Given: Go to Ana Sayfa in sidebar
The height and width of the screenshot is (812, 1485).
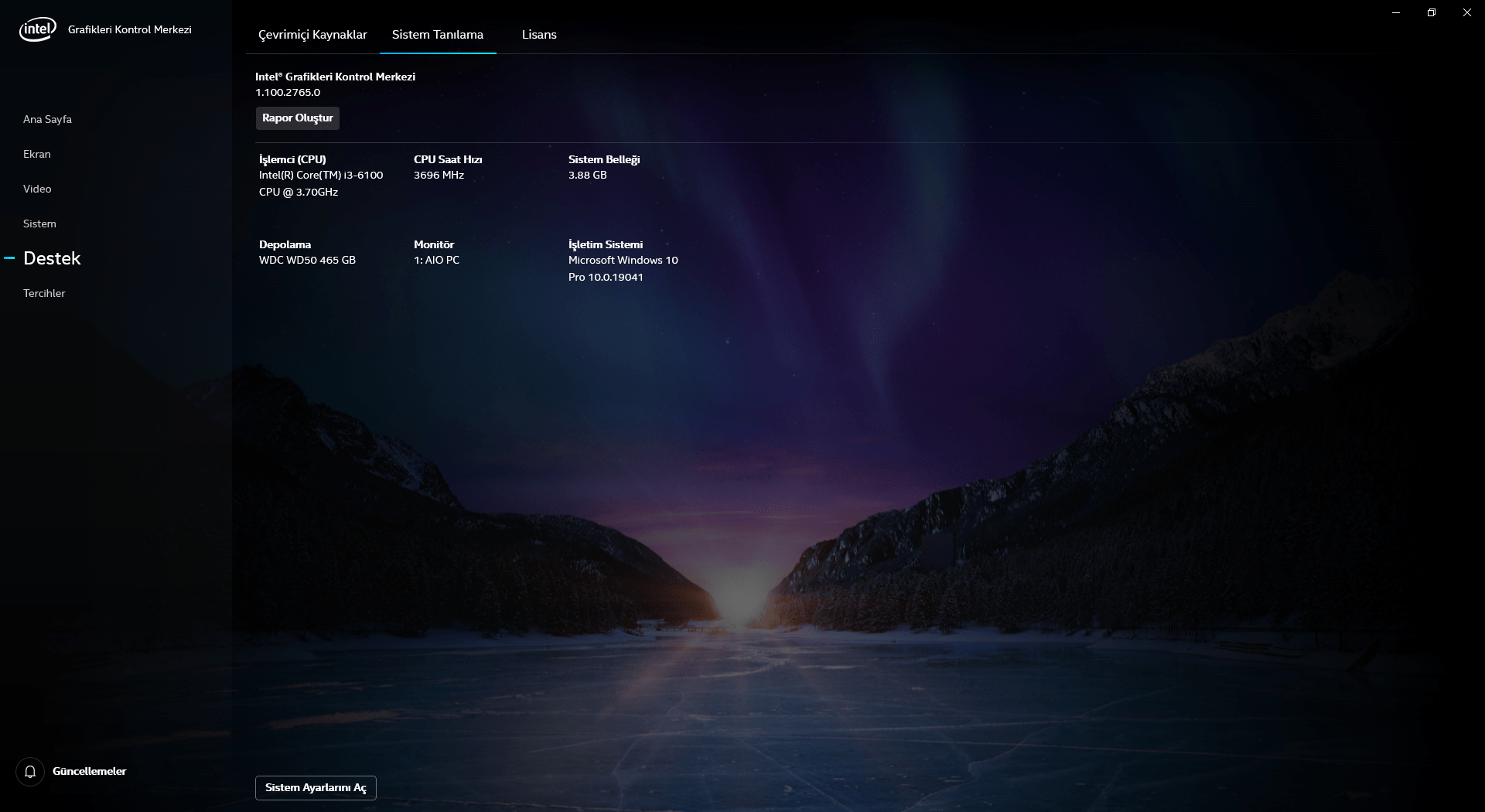Looking at the screenshot, I should point(47,119).
